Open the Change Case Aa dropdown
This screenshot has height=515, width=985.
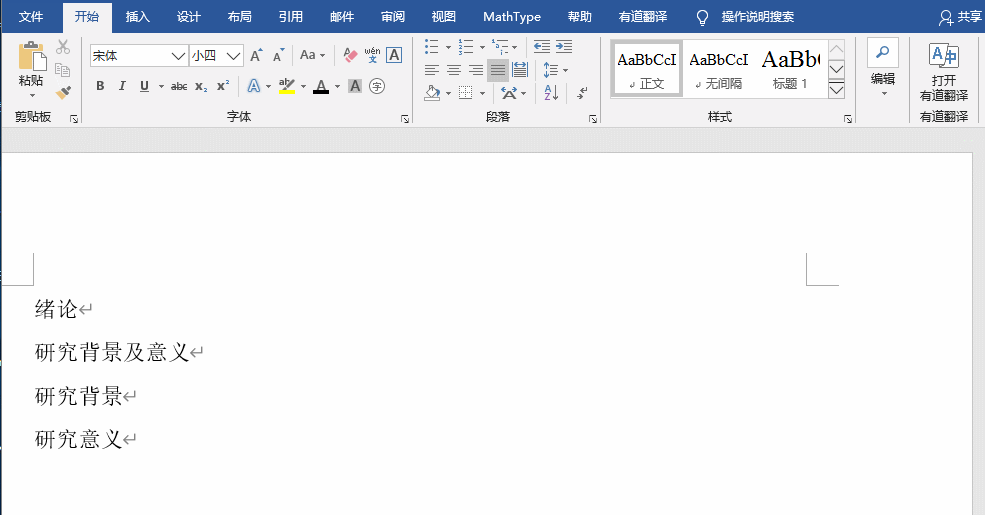pyautogui.click(x=312, y=55)
